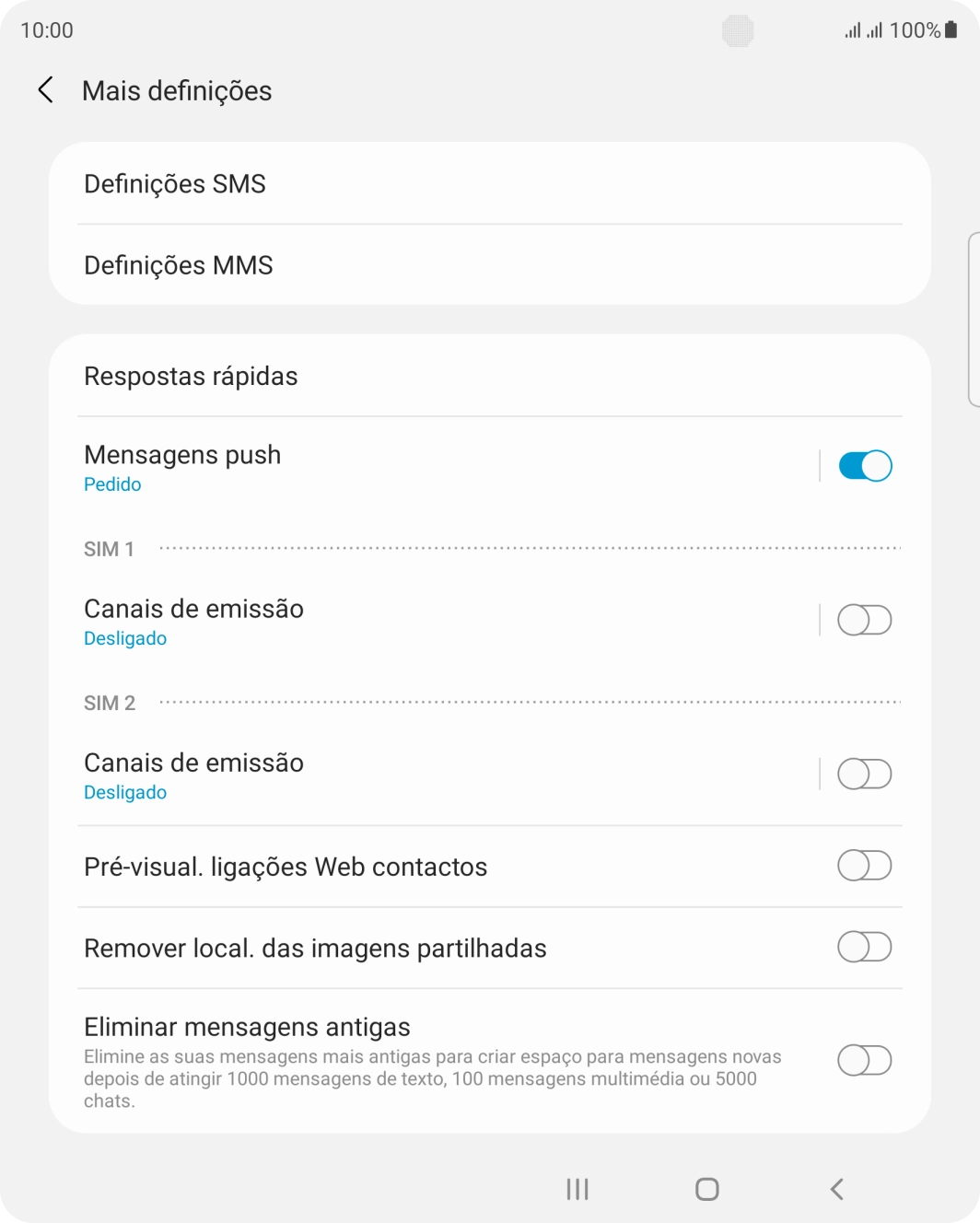Viewport: 980px width, 1223px height.
Task: Turn on Pré-visual. ligações Web contactos
Action: pyautogui.click(x=864, y=866)
